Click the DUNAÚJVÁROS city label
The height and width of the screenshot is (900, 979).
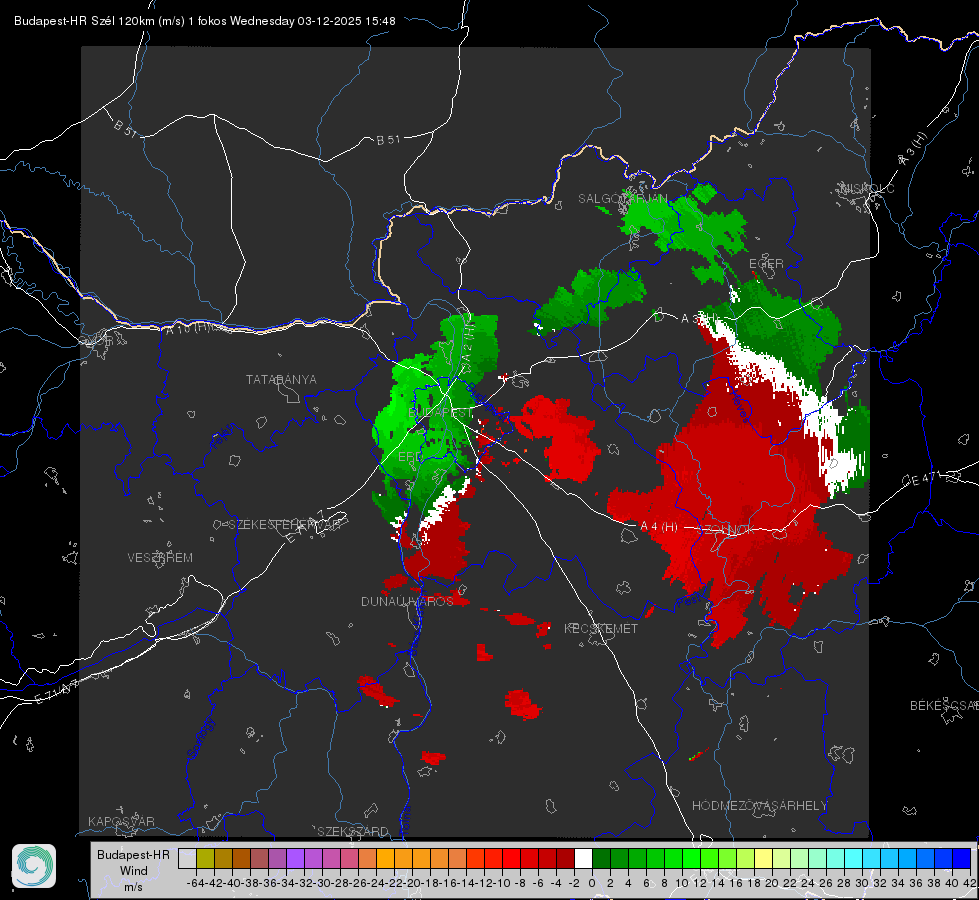pyautogui.click(x=407, y=601)
